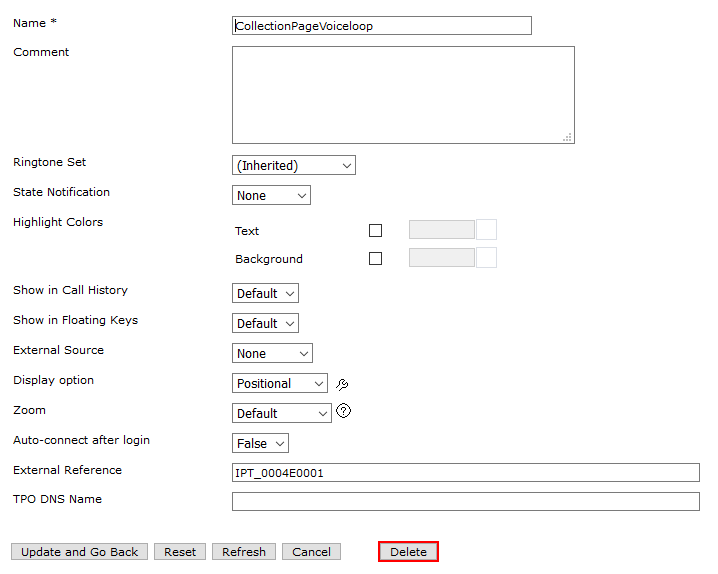Enable the Background highlight color checkbox
This screenshot has width=718, height=574.
coord(375,259)
